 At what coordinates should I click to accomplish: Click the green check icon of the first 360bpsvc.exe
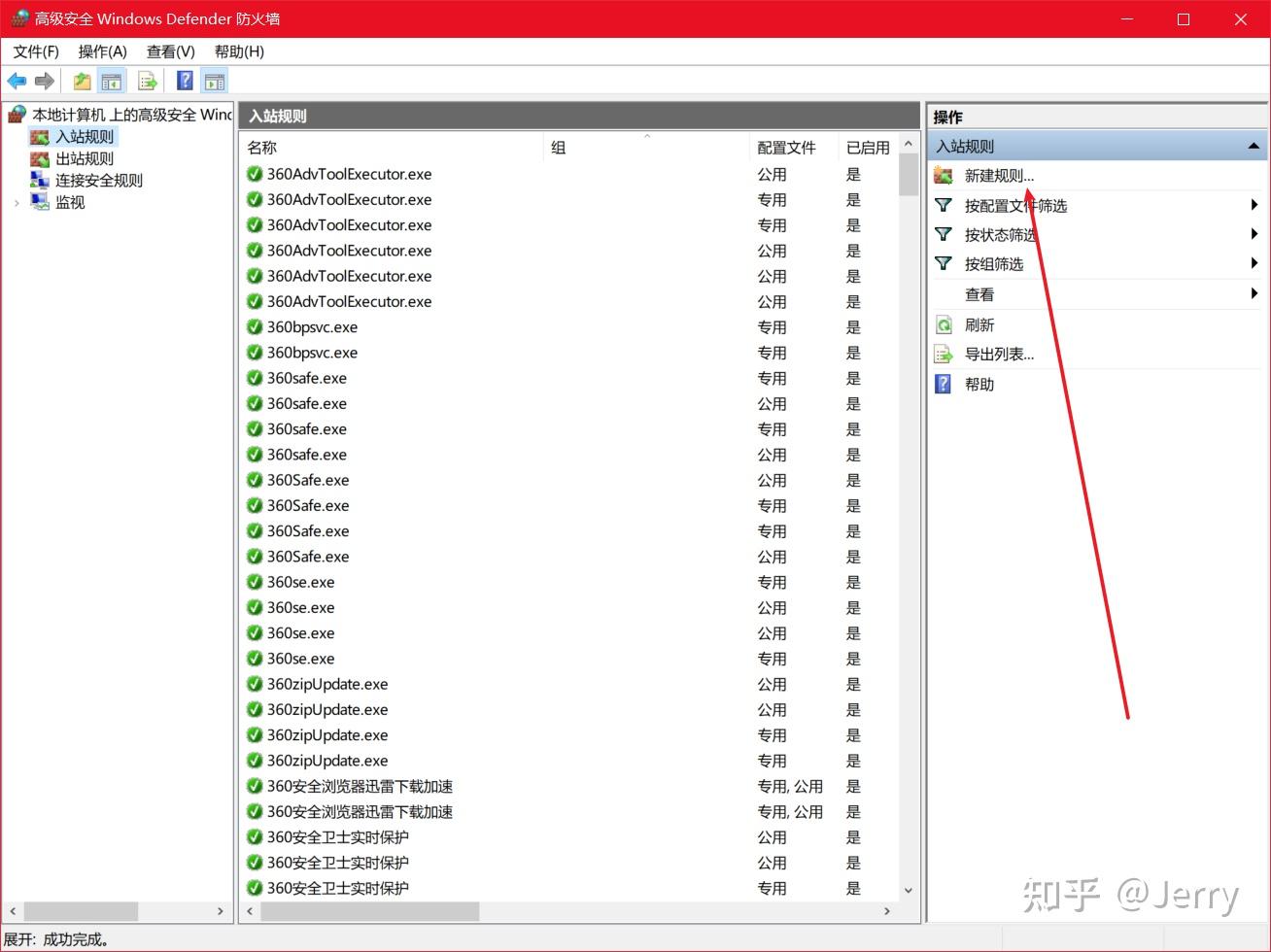point(255,326)
